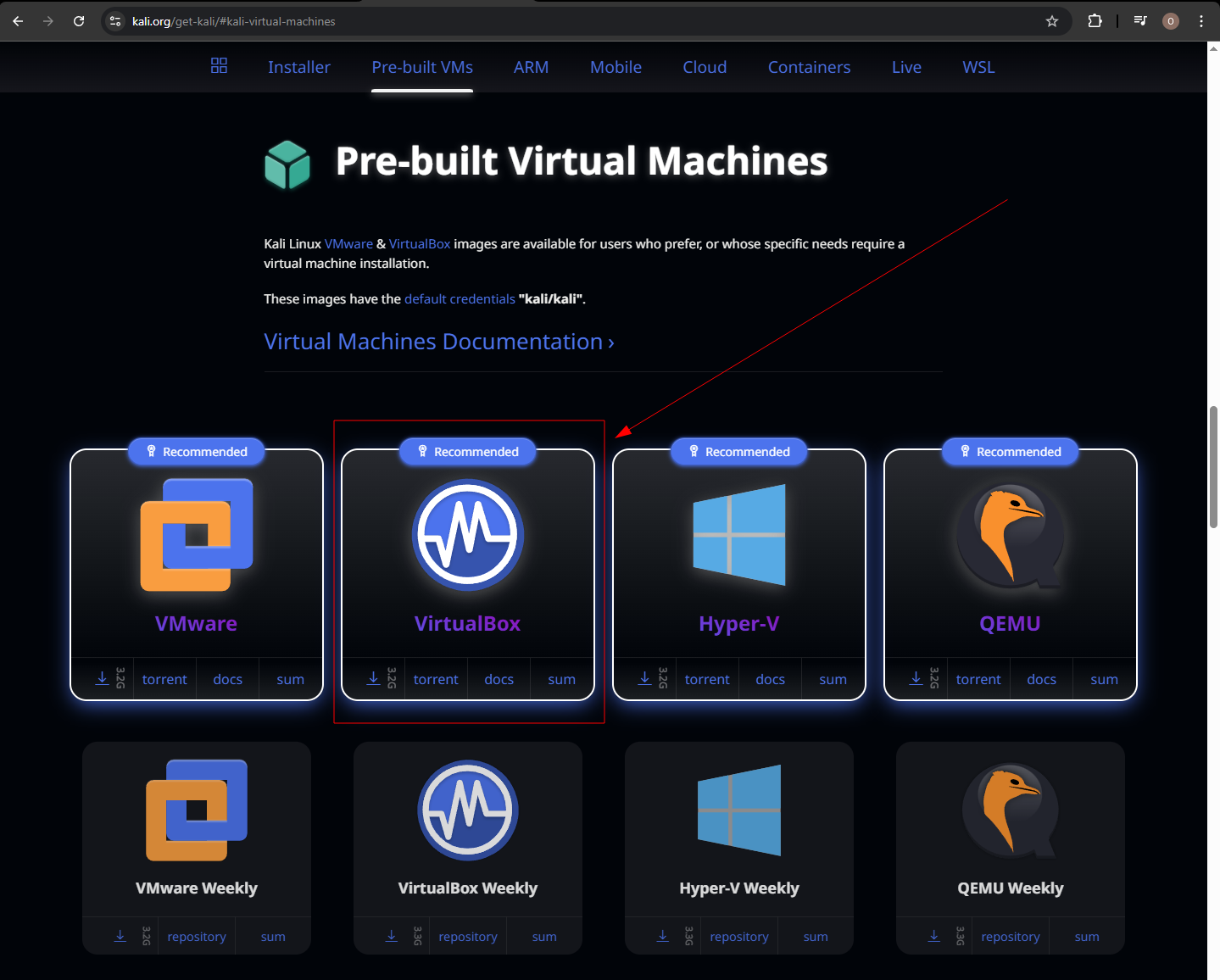The height and width of the screenshot is (980, 1220).
Task: Open the VMware Weekly repository link
Action: click(x=197, y=937)
